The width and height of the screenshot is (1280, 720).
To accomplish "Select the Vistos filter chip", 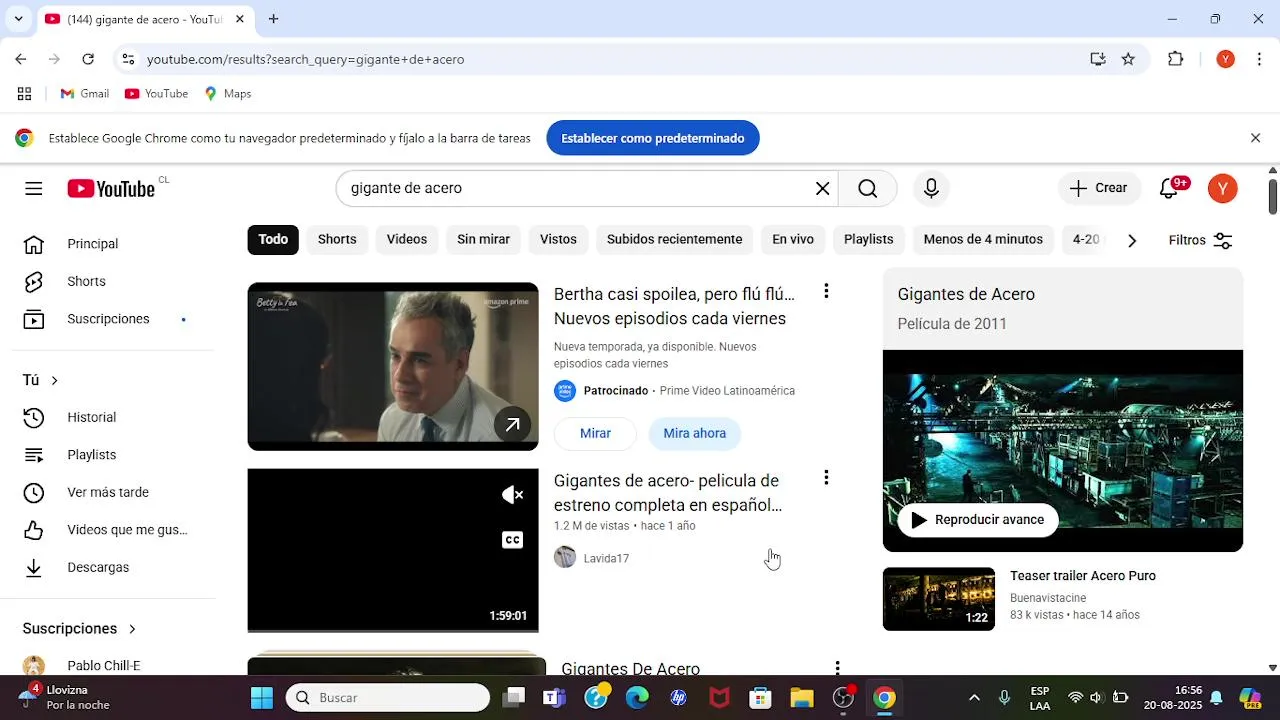I will (x=558, y=240).
